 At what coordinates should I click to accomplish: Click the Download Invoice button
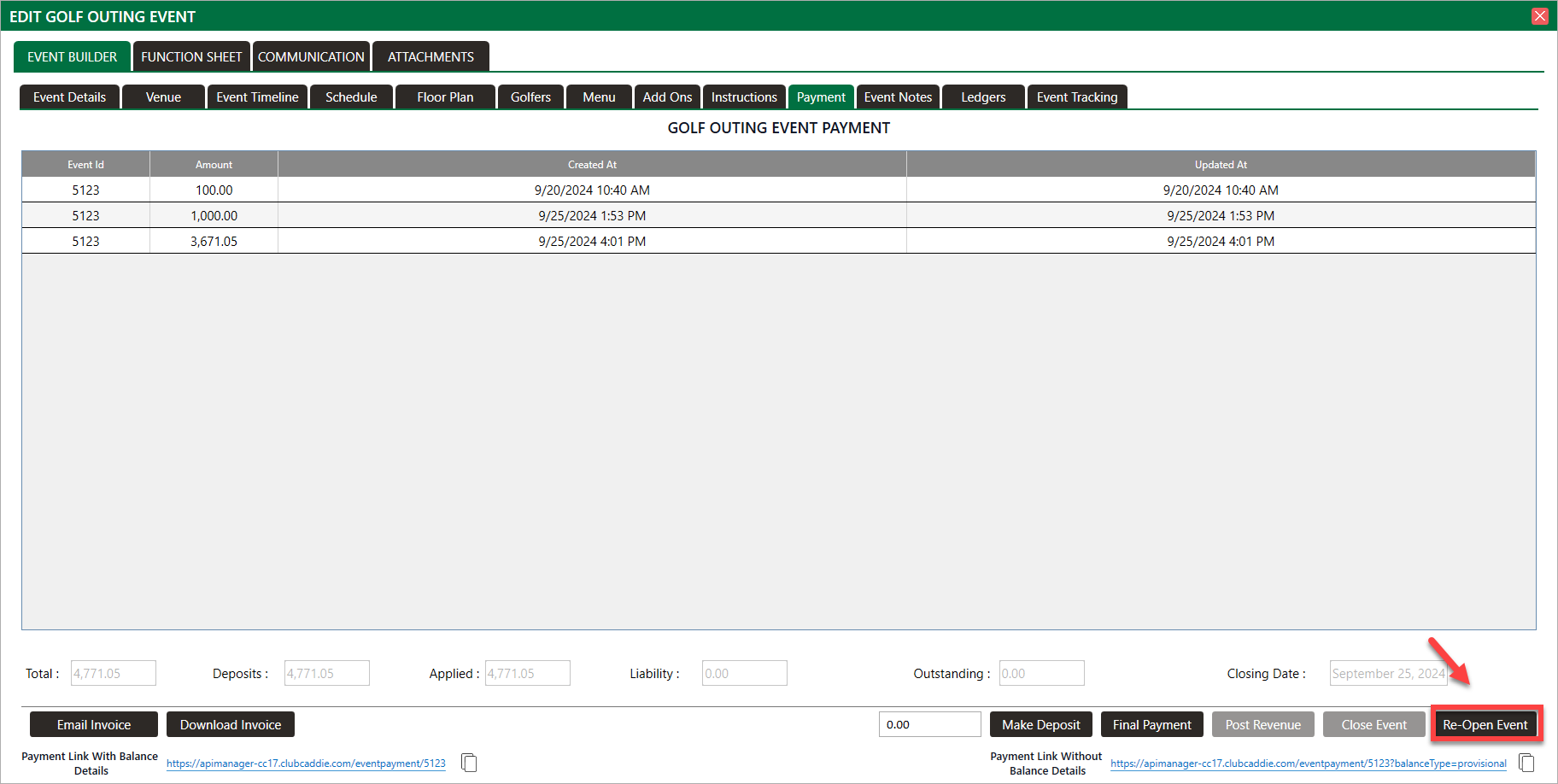(231, 724)
